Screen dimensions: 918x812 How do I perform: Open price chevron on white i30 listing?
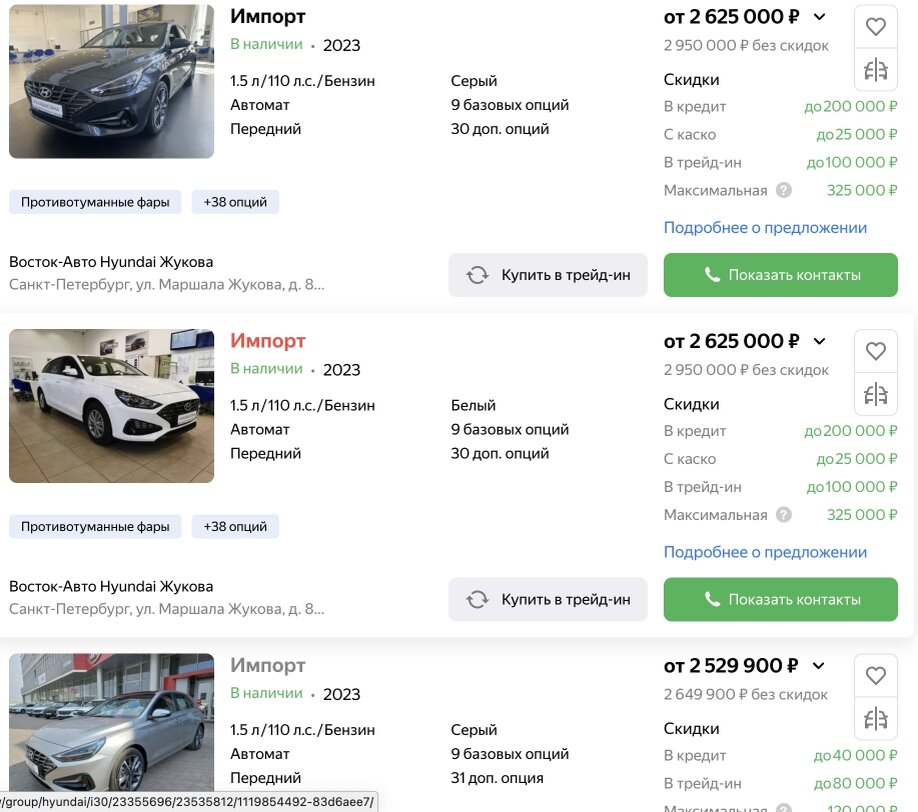pos(818,341)
